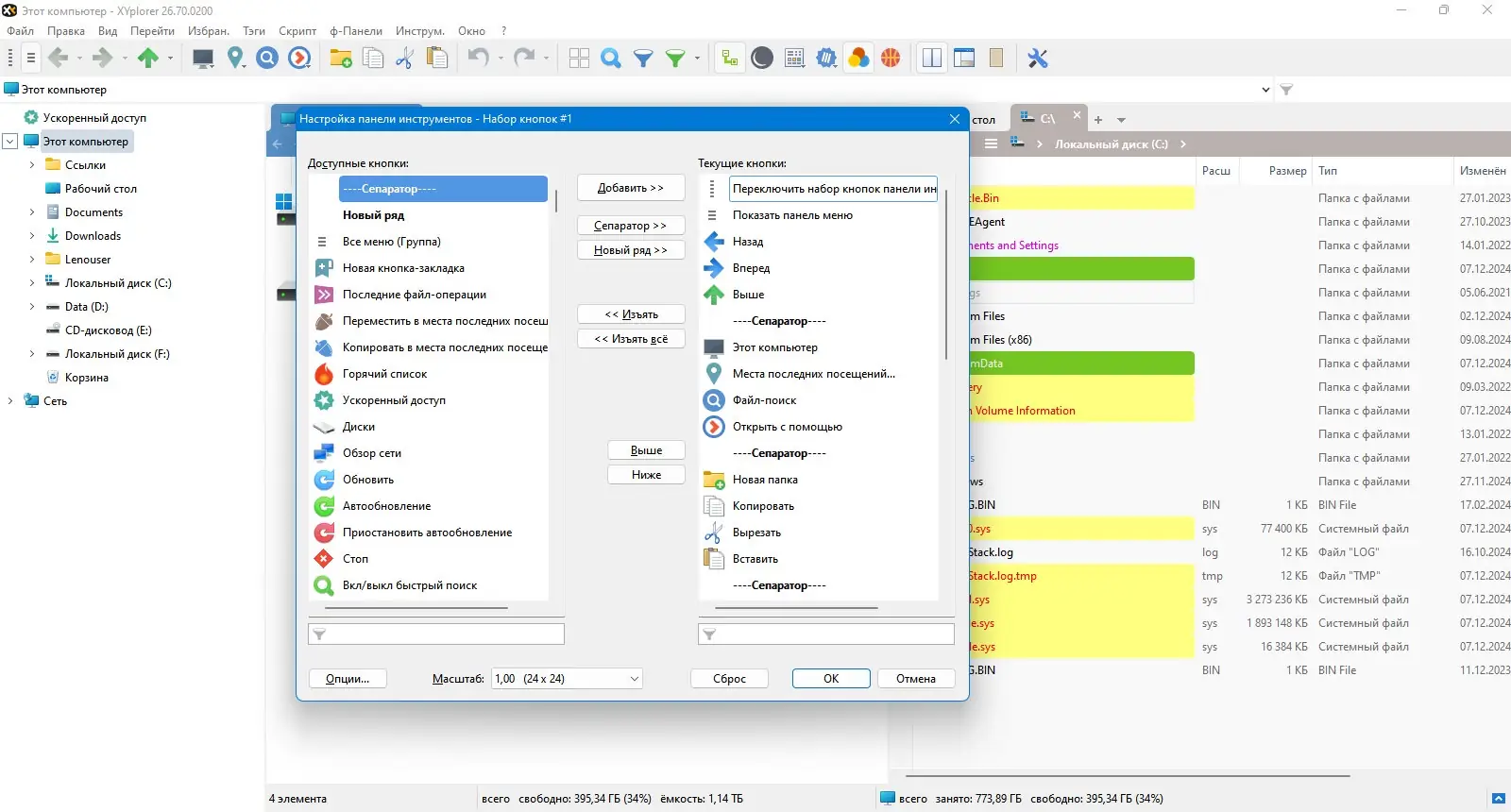
Task: Expand the Documents tree node
Action: 32,212
